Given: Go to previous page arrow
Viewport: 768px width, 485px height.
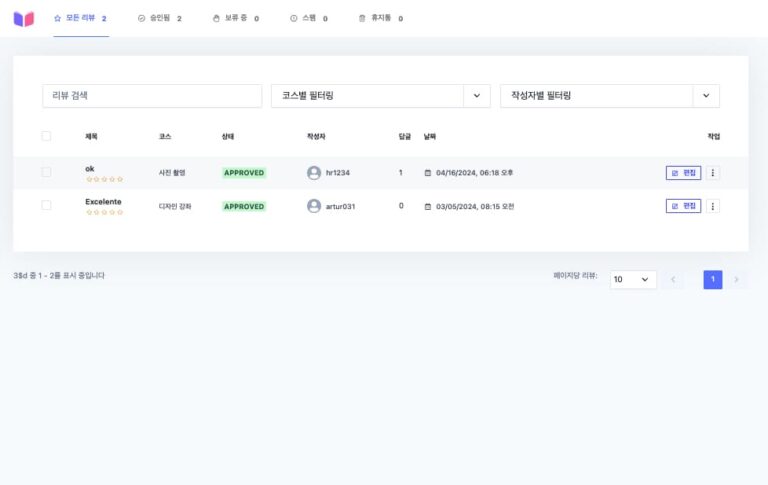Looking at the screenshot, I should (673, 280).
